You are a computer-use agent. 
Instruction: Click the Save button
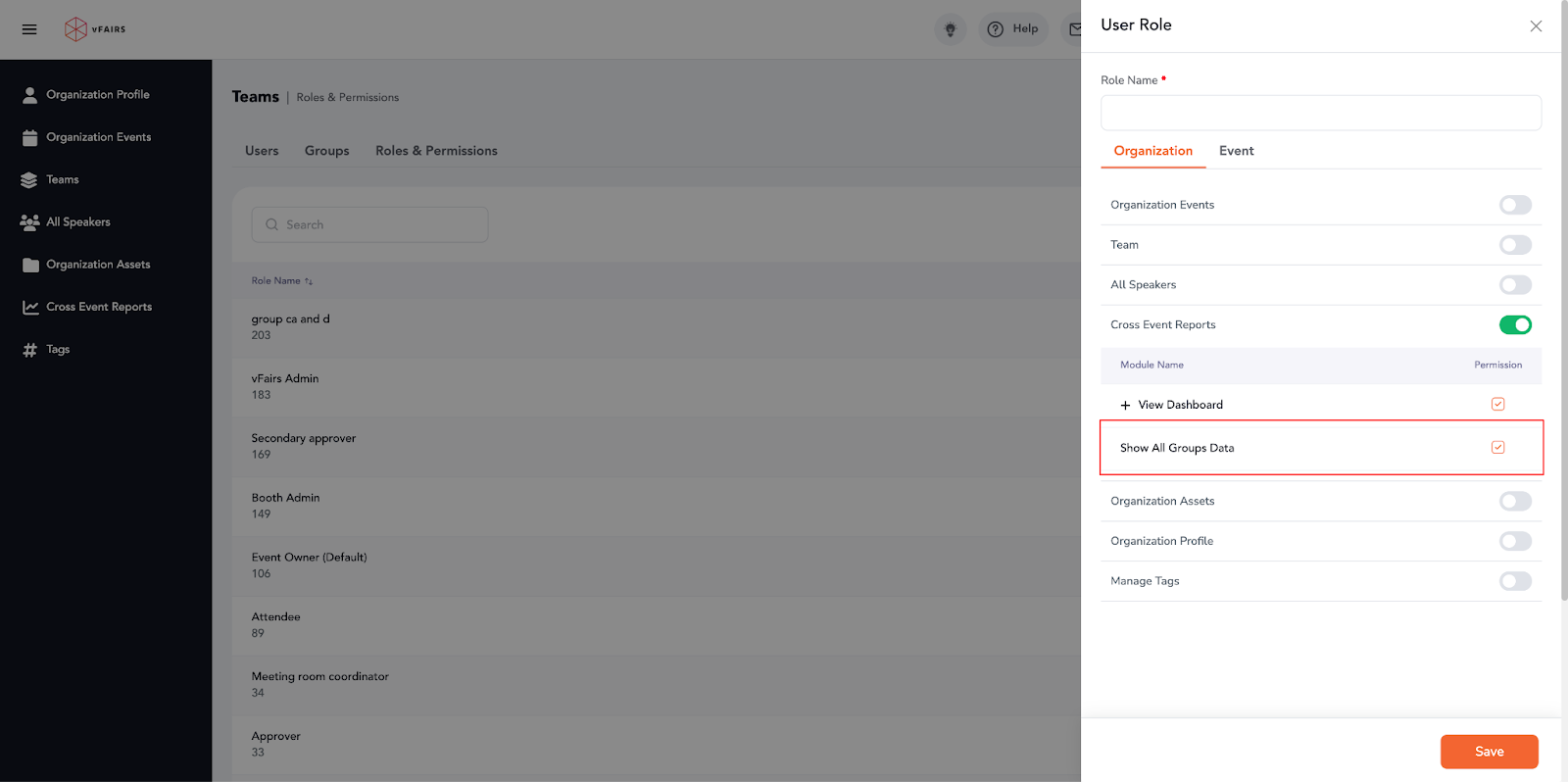[x=1488, y=752]
